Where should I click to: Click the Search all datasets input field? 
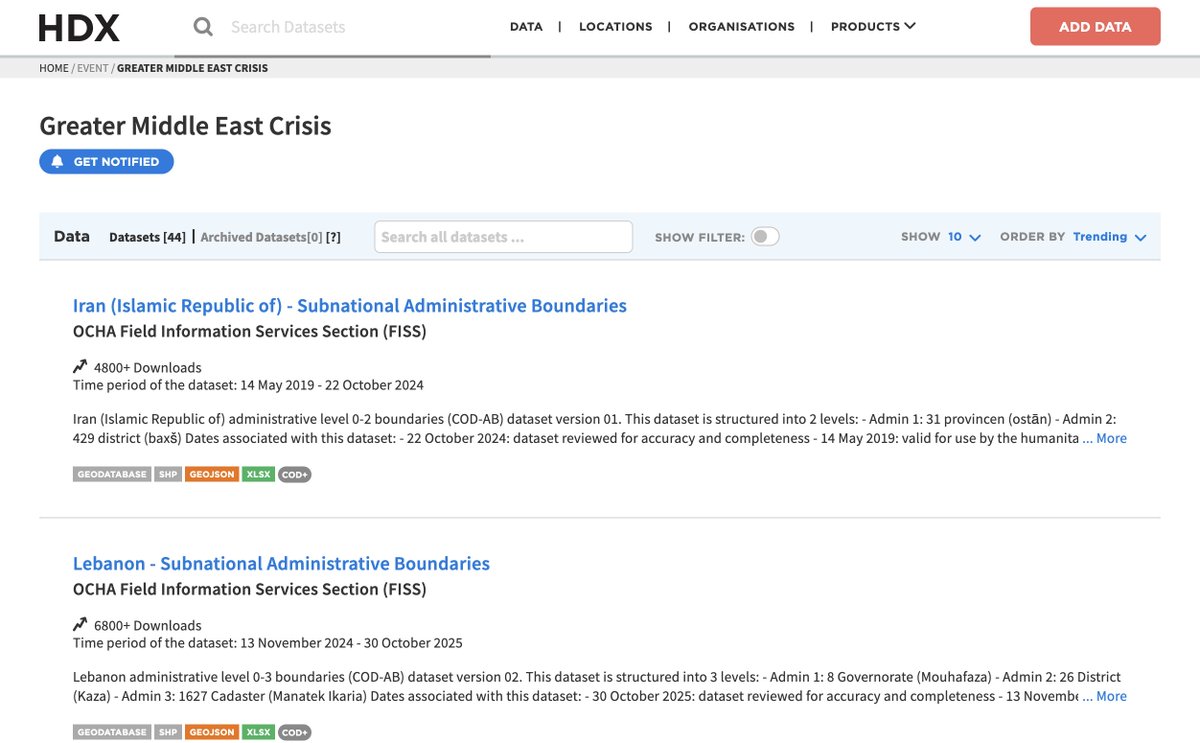point(503,236)
